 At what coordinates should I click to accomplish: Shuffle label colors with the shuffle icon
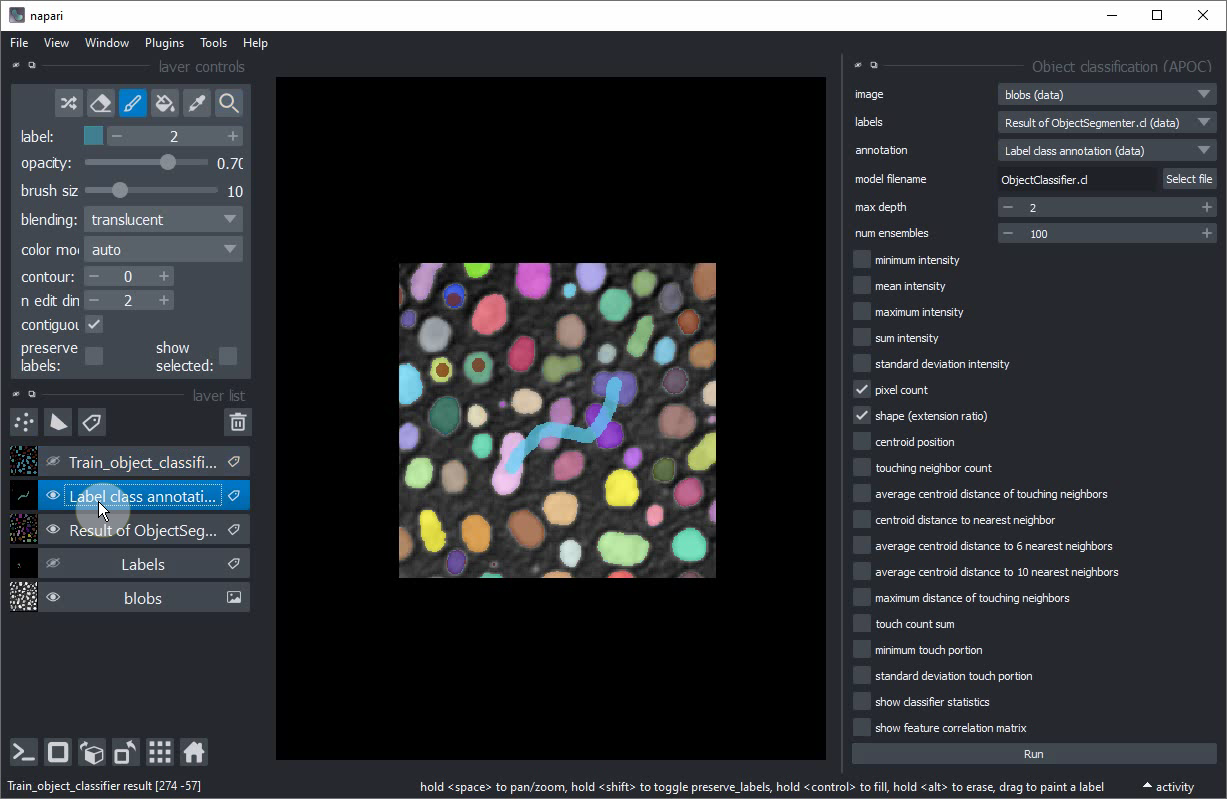pyautogui.click(x=68, y=103)
